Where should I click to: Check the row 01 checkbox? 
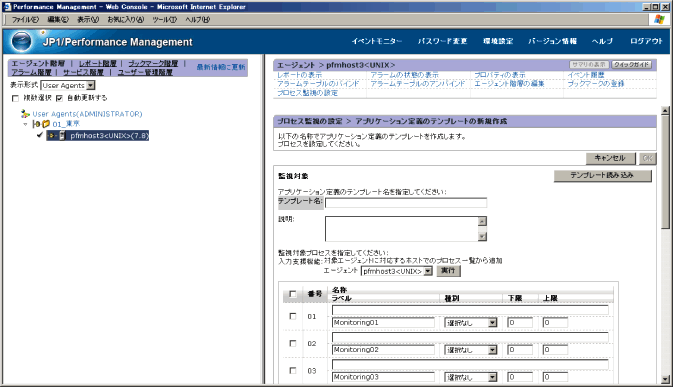(x=293, y=316)
